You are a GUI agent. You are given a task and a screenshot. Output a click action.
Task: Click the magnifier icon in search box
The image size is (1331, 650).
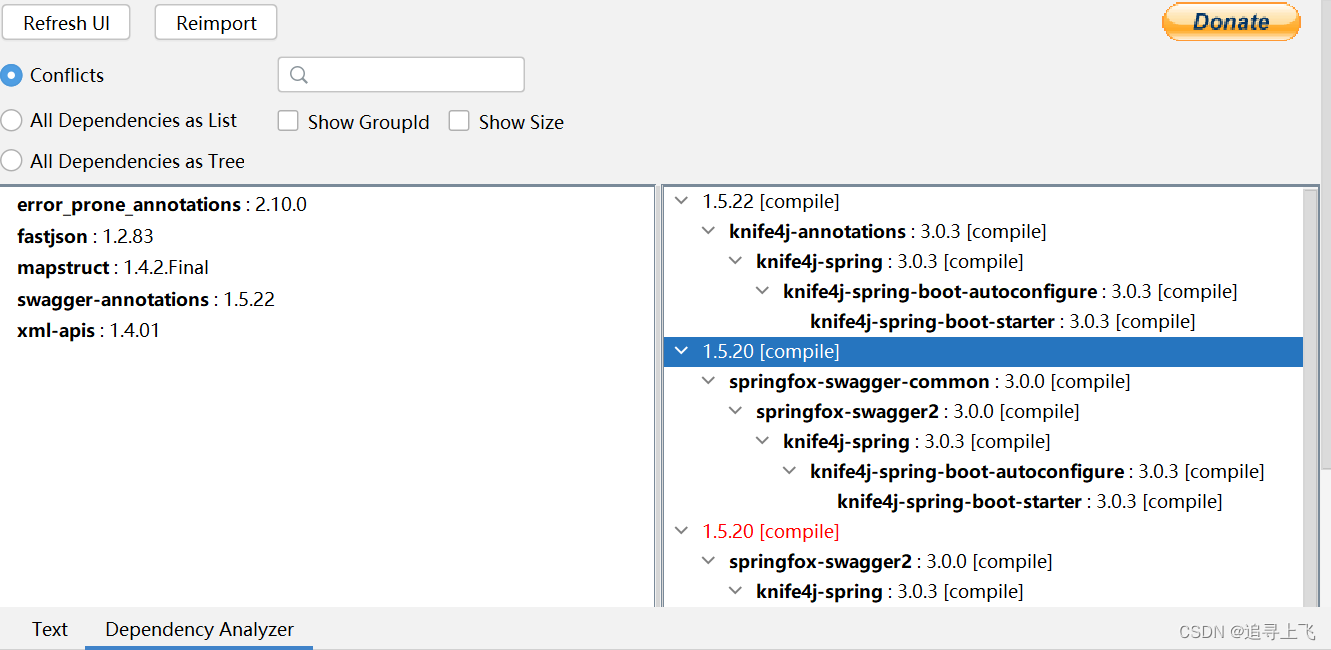(x=298, y=75)
